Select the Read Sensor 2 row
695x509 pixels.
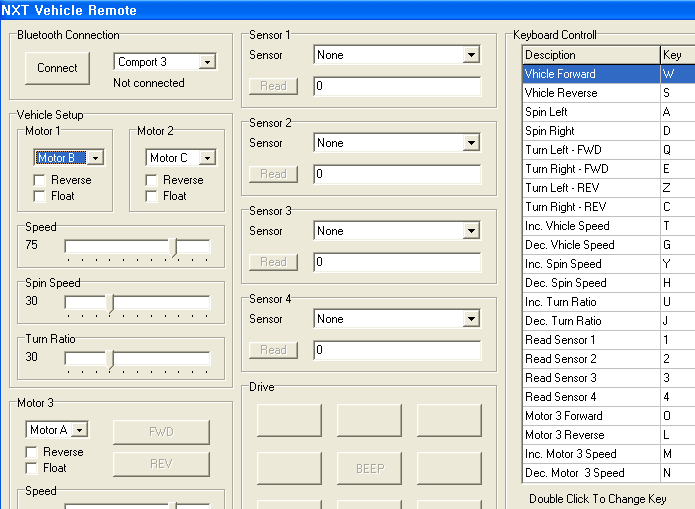609,359
